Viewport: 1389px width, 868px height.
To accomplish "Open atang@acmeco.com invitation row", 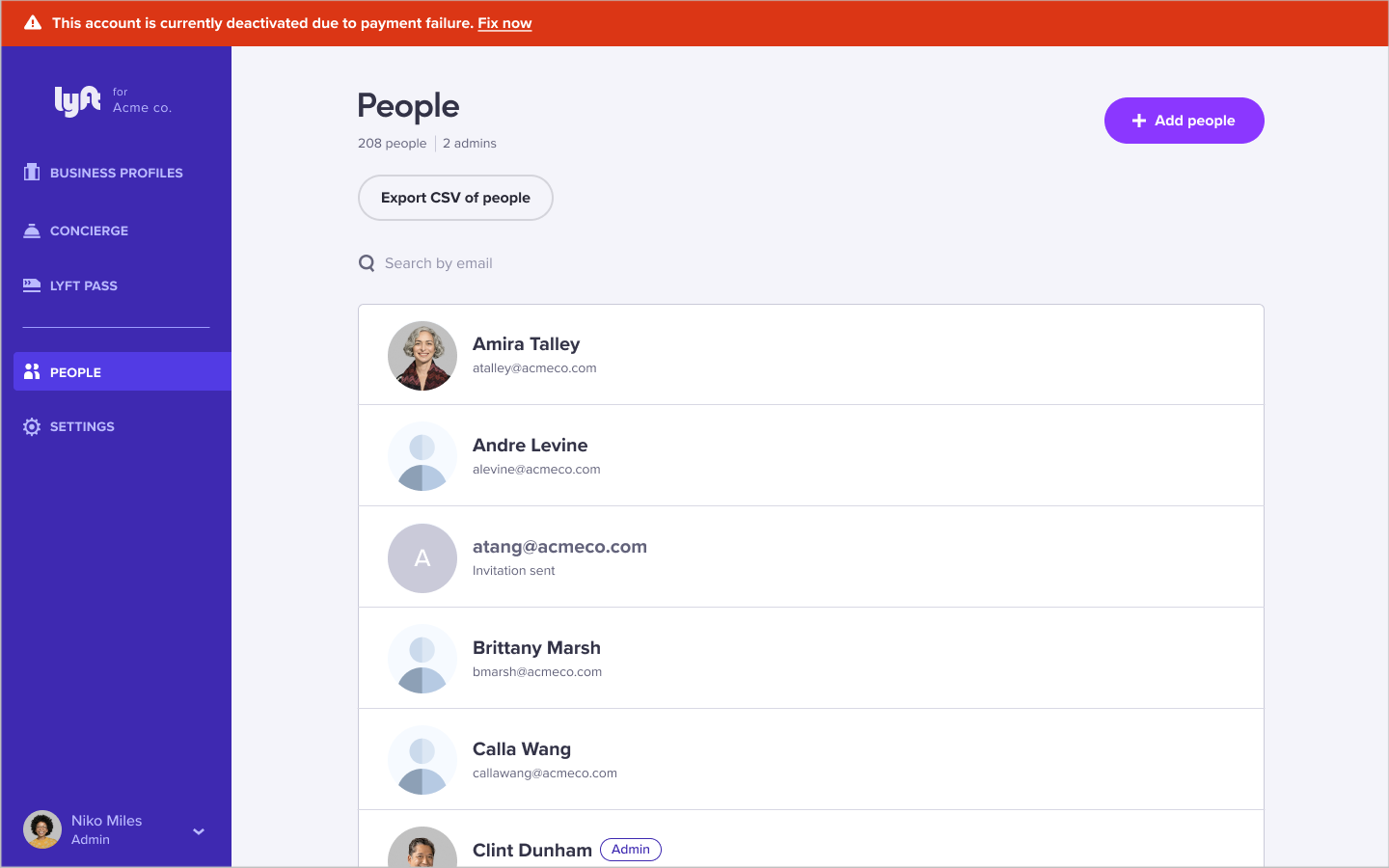I will tap(811, 557).
